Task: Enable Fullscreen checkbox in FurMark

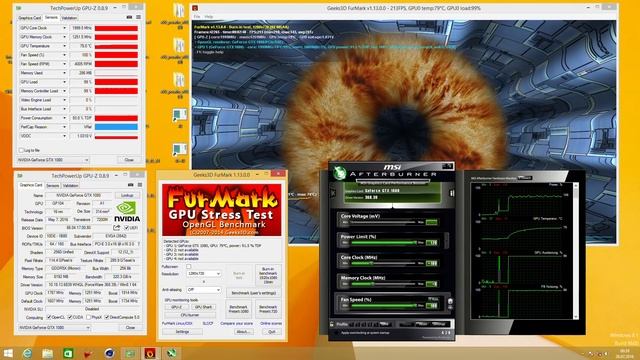Action: coord(189,267)
